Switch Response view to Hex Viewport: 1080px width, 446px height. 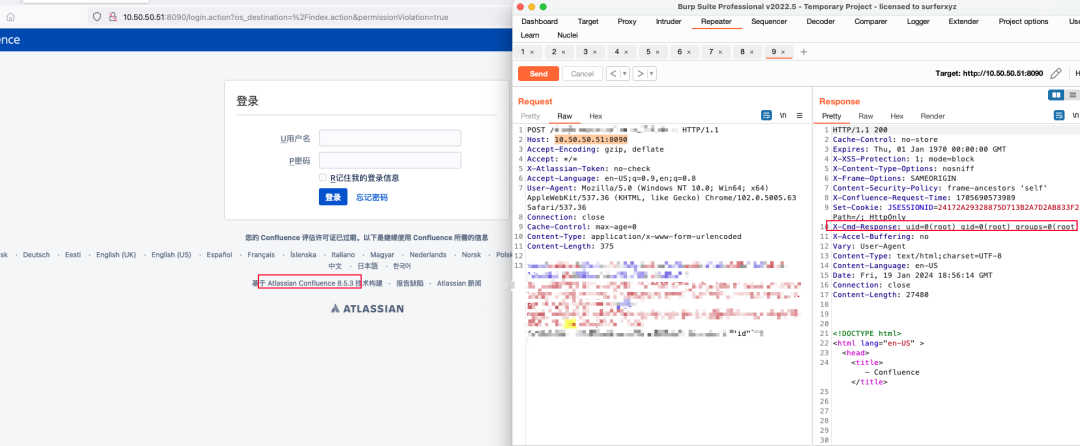[897, 116]
